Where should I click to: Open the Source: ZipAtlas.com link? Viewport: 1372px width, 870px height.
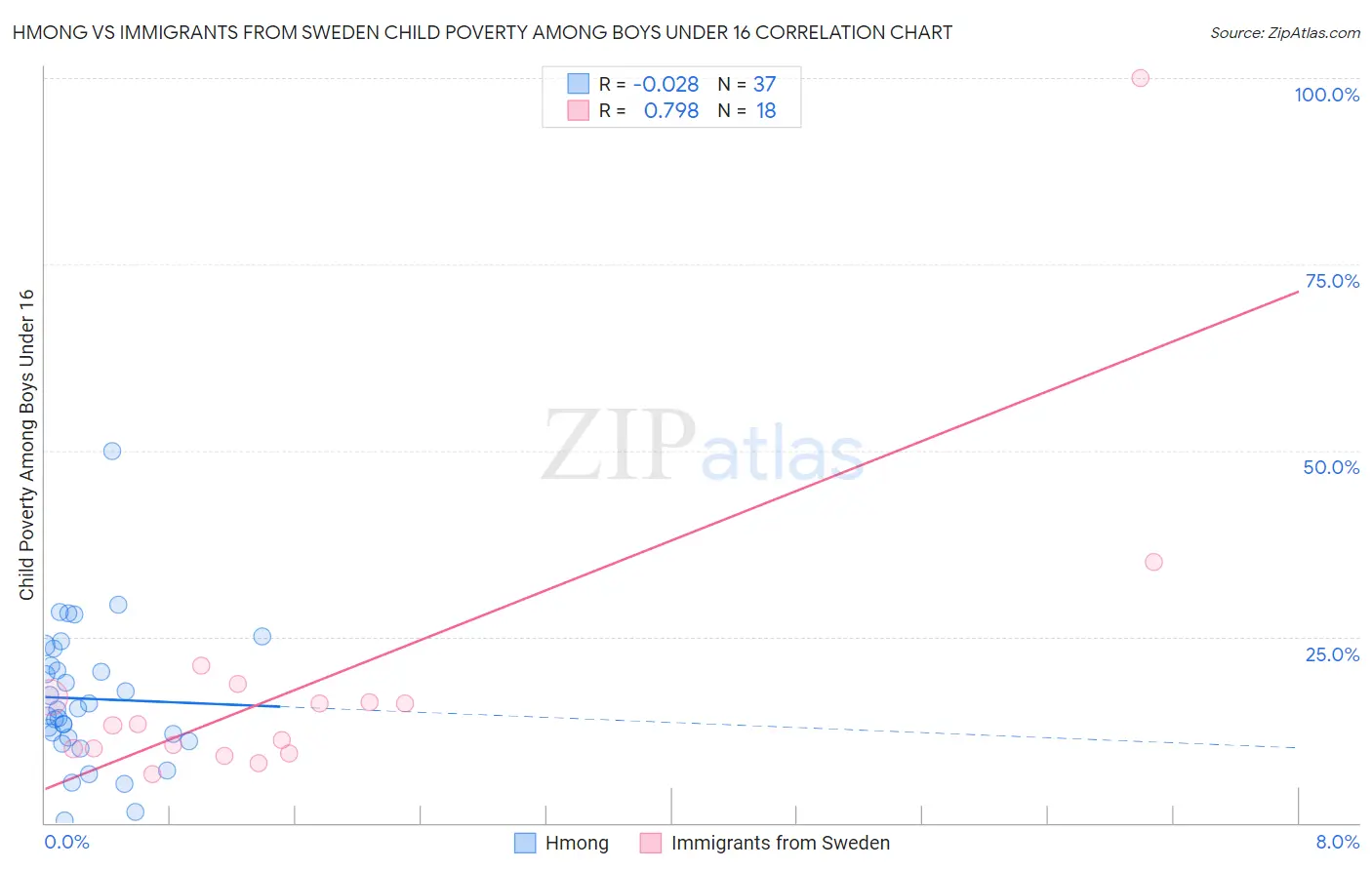(1285, 32)
